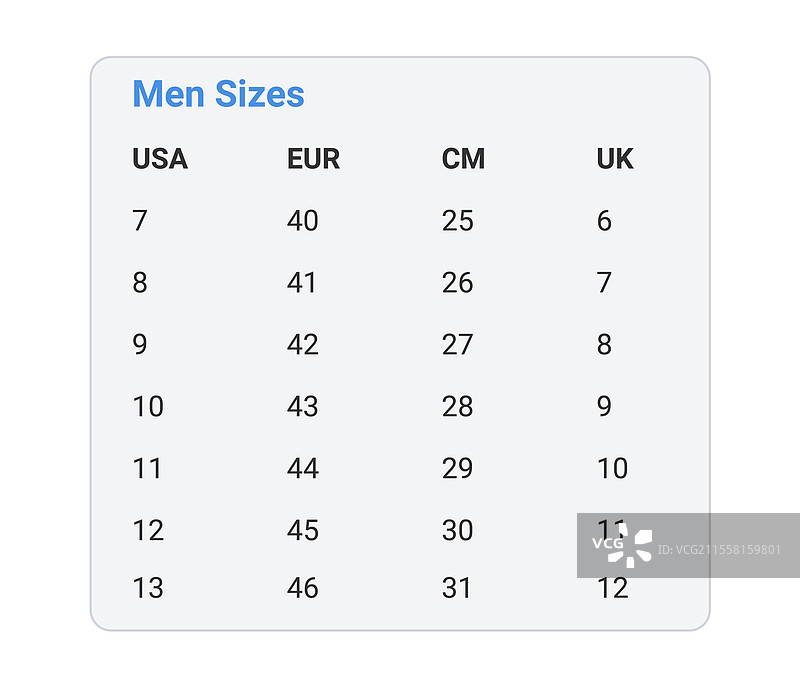Select the USA column header
Viewport: 800px width, 688px height.
[160, 159]
